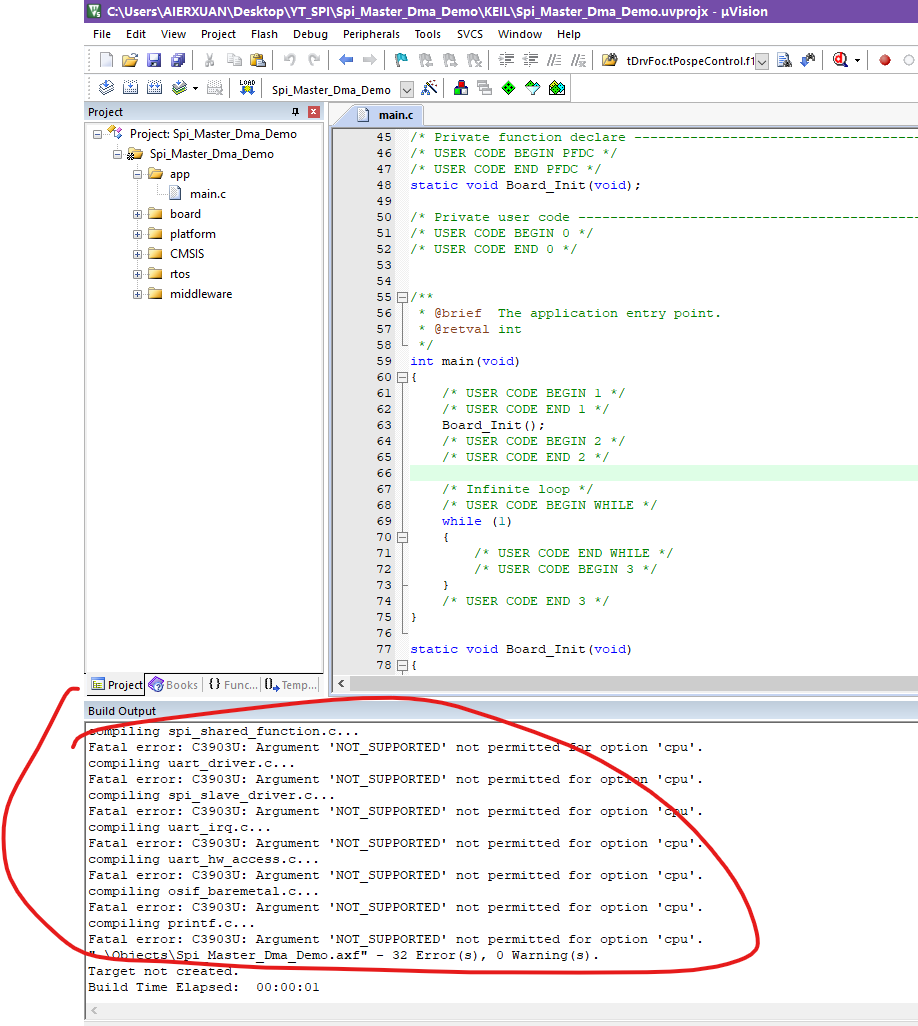Viewport: 918px width, 1026px height.
Task: Insert or remove a bookmark flag
Action: tap(401, 60)
